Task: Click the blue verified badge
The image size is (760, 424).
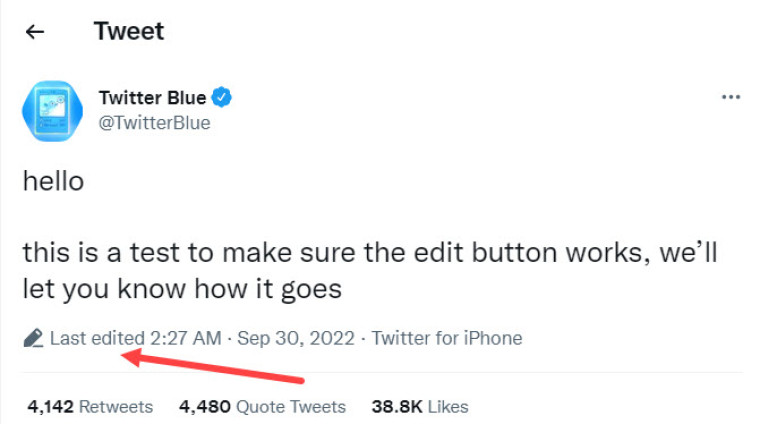Action: [x=223, y=98]
